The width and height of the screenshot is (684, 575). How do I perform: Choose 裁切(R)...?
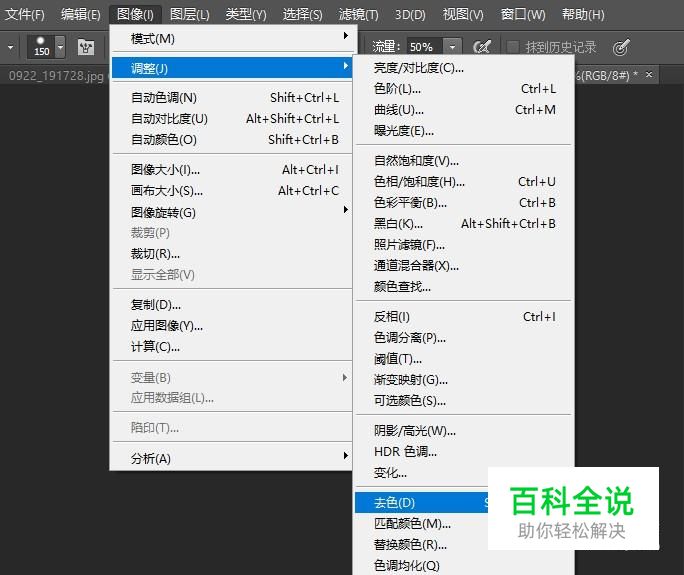(232, 253)
